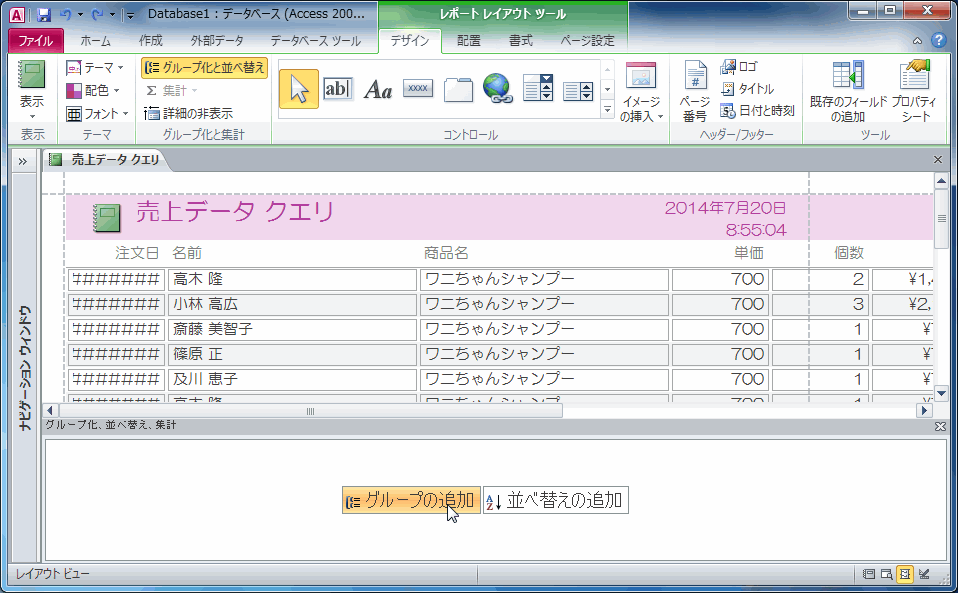Select the 商品名 column header
The image size is (958, 593).
point(446,253)
